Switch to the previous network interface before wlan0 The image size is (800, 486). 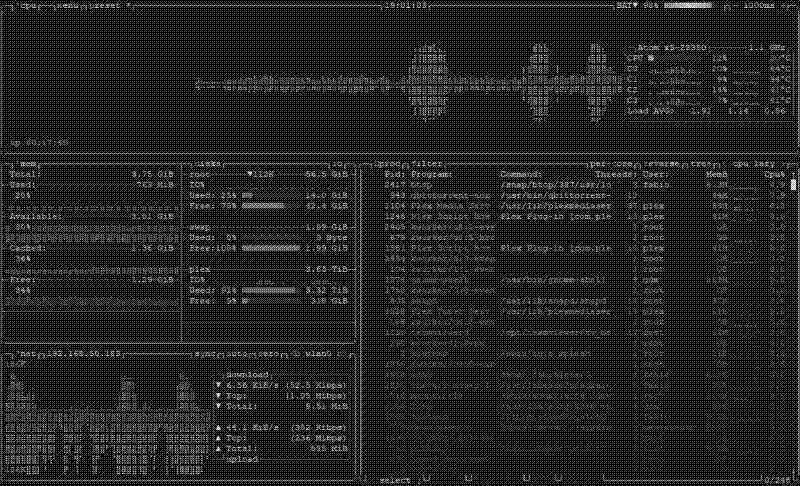296,353
